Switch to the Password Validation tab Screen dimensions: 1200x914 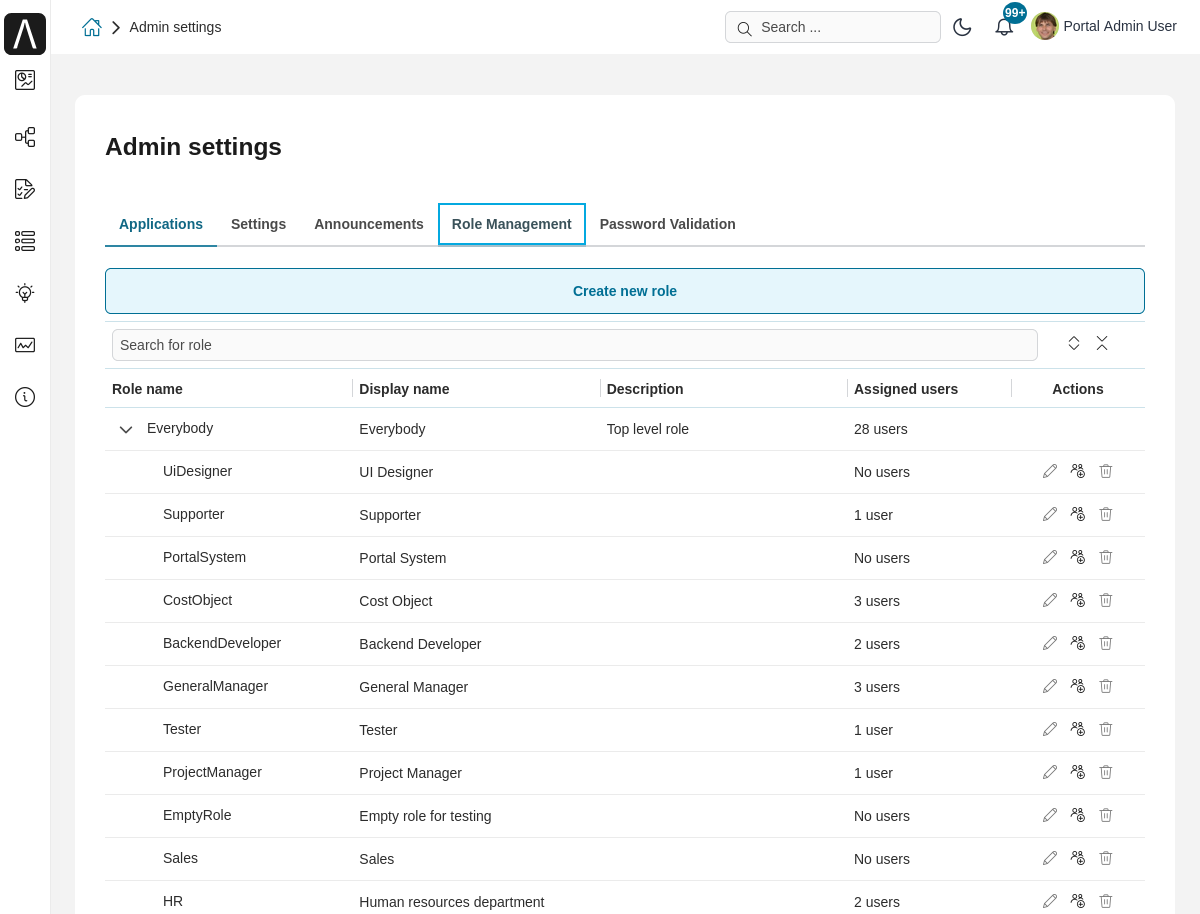point(667,224)
